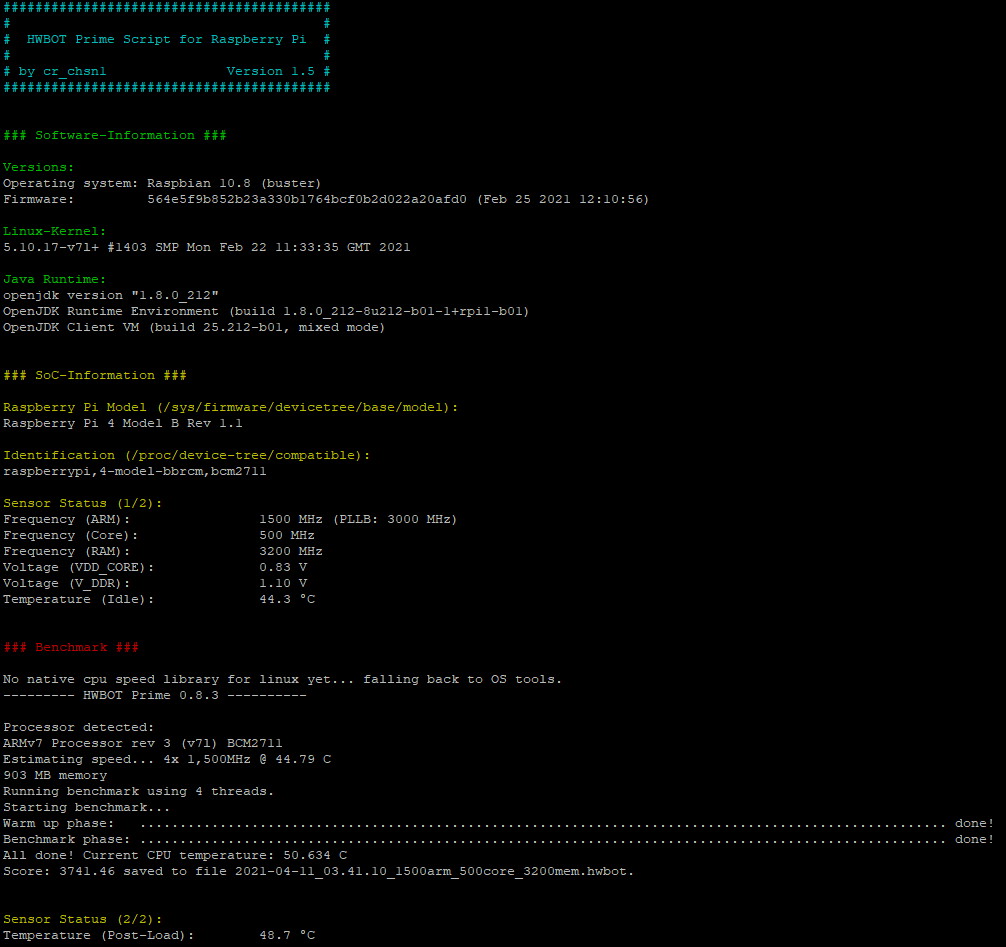Click the red Benchmark section header
The width and height of the screenshot is (1006, 947).
pyautogui.click(x=71, y=647)
